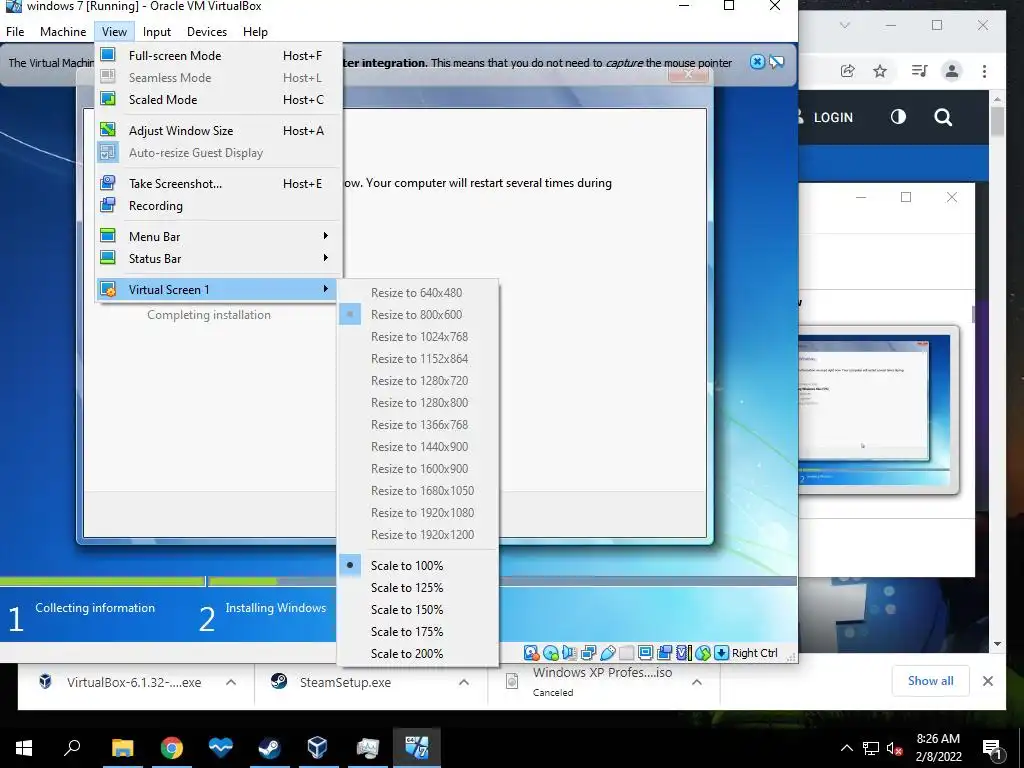Open Steam from the taskbar

click(x=269, y=747)
